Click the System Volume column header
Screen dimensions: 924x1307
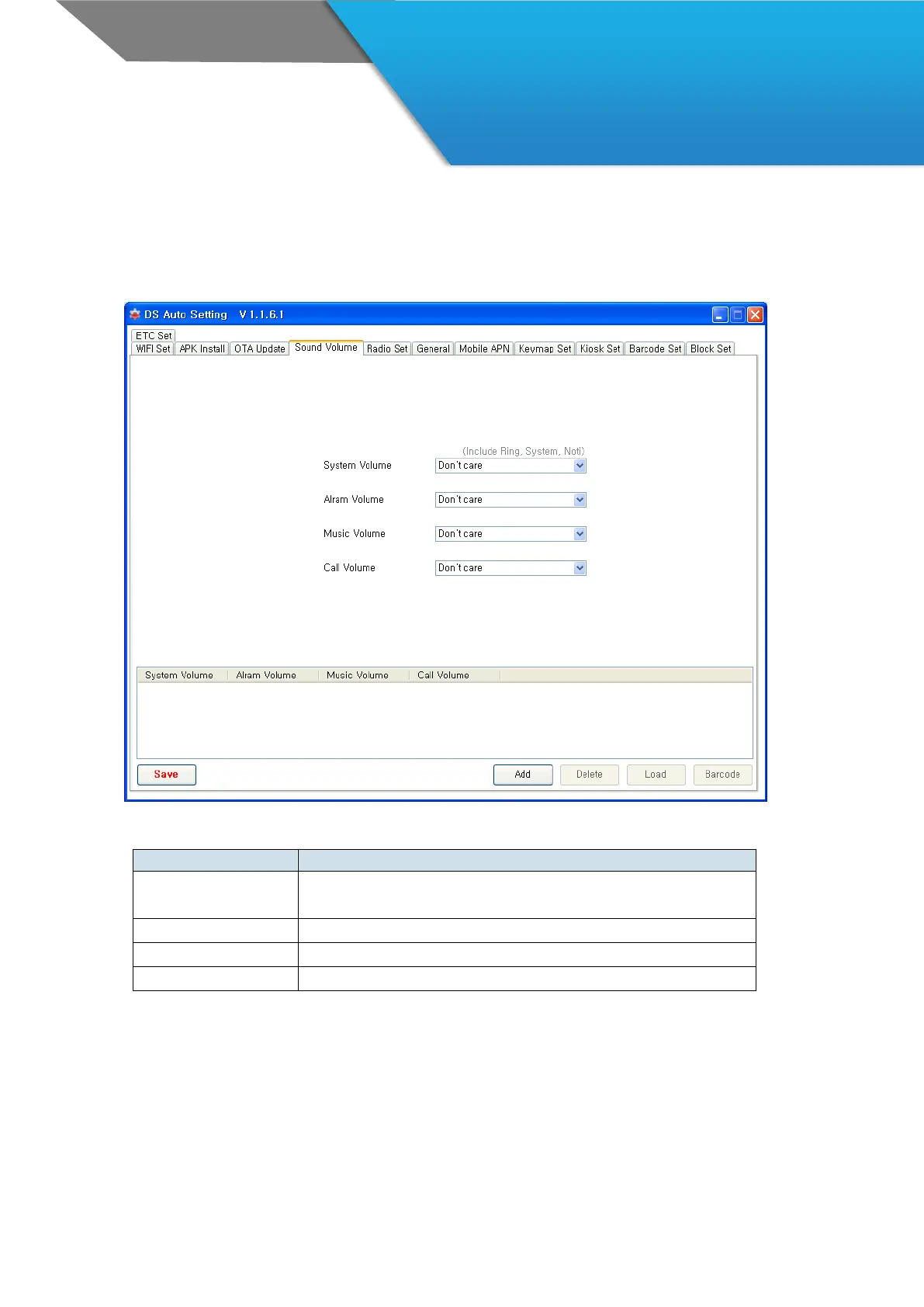pyautogui.click(x=182, y=675)
